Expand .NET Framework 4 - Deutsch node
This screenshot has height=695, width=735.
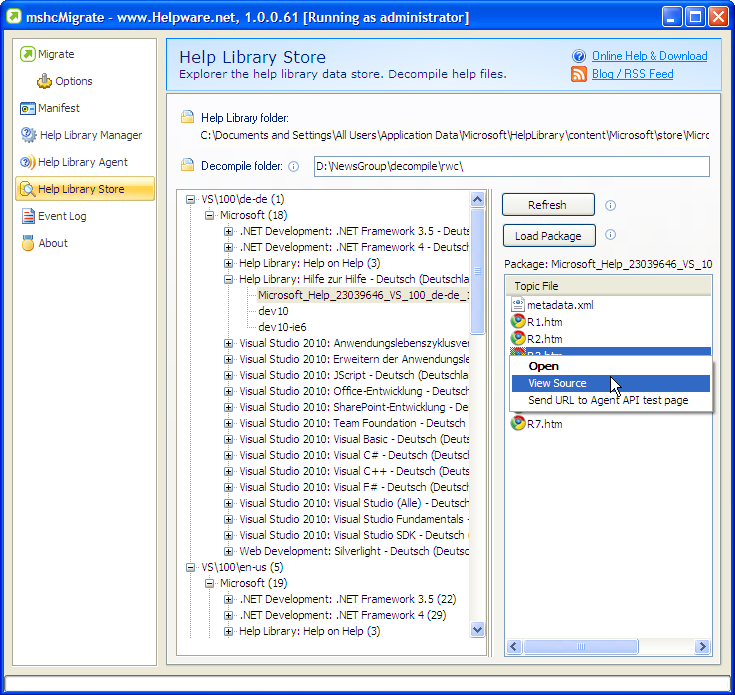228,247
